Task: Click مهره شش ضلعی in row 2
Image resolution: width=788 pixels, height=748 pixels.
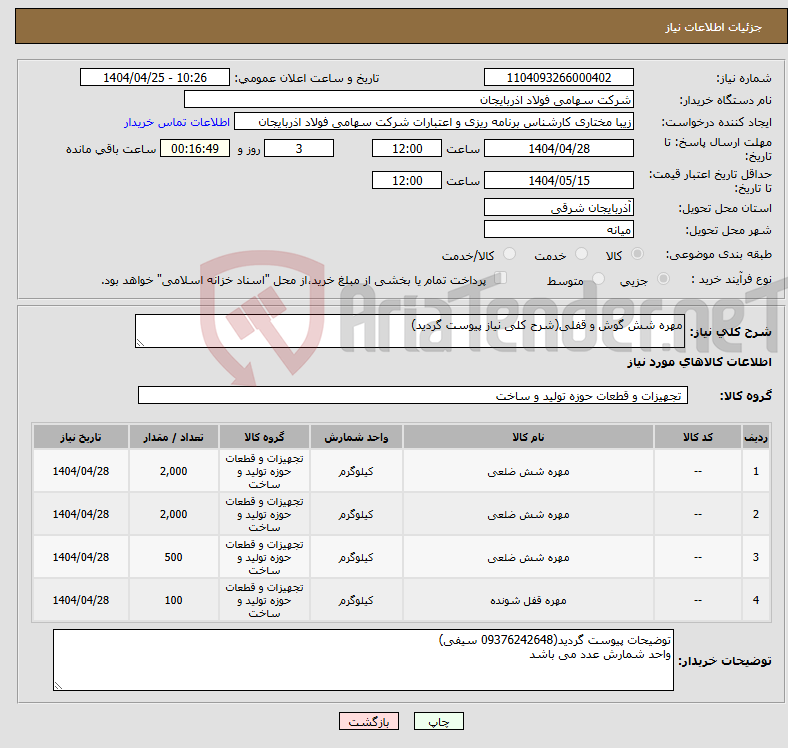Action: point(528,514)
